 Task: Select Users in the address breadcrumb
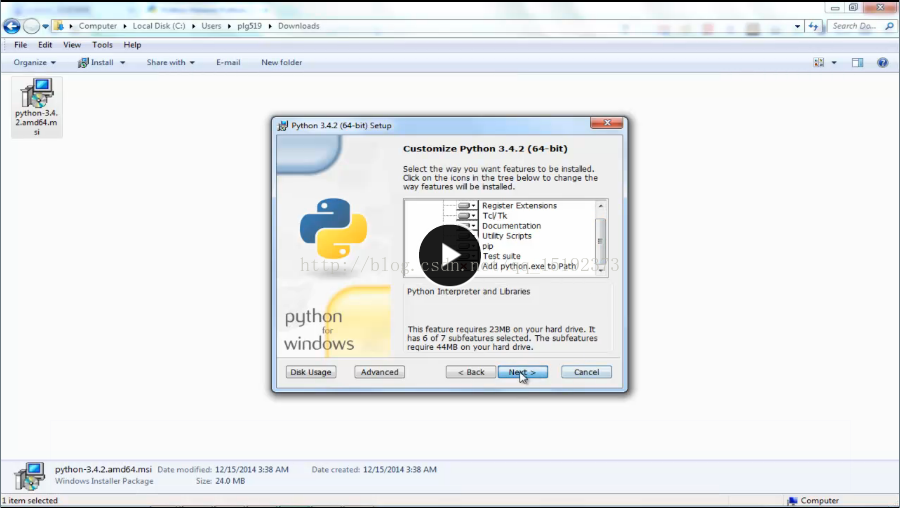coord(211,26)
